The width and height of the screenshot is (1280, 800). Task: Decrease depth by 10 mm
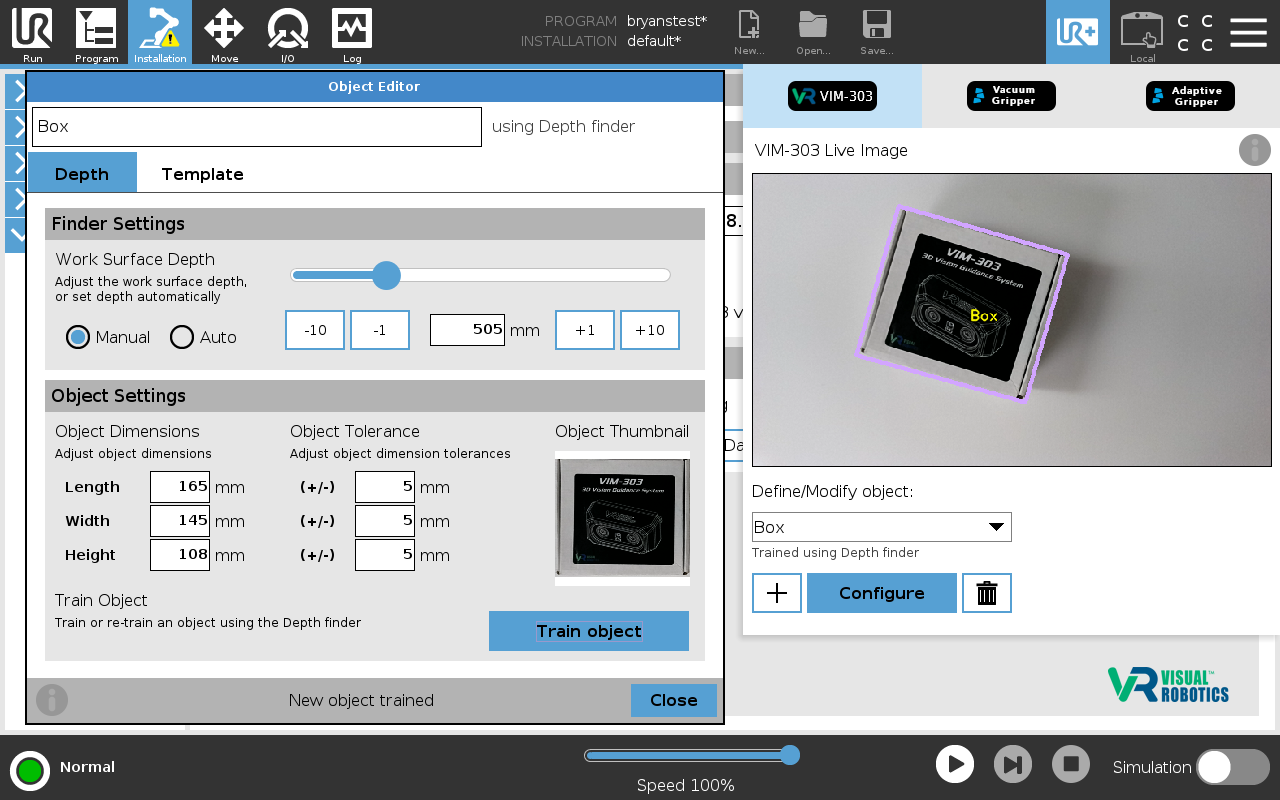coord(315,330)
